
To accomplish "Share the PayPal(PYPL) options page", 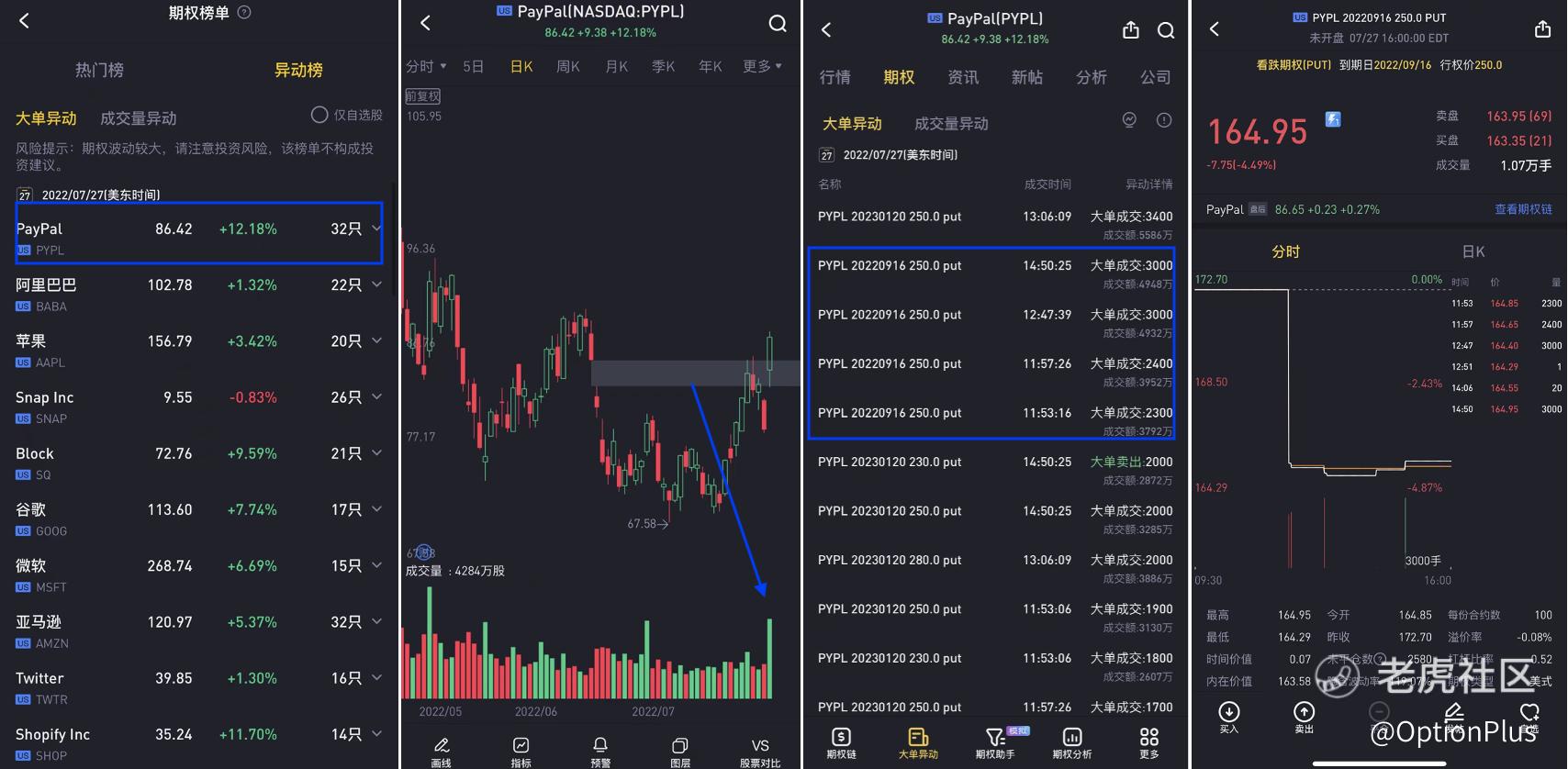I will (1131, 30).
